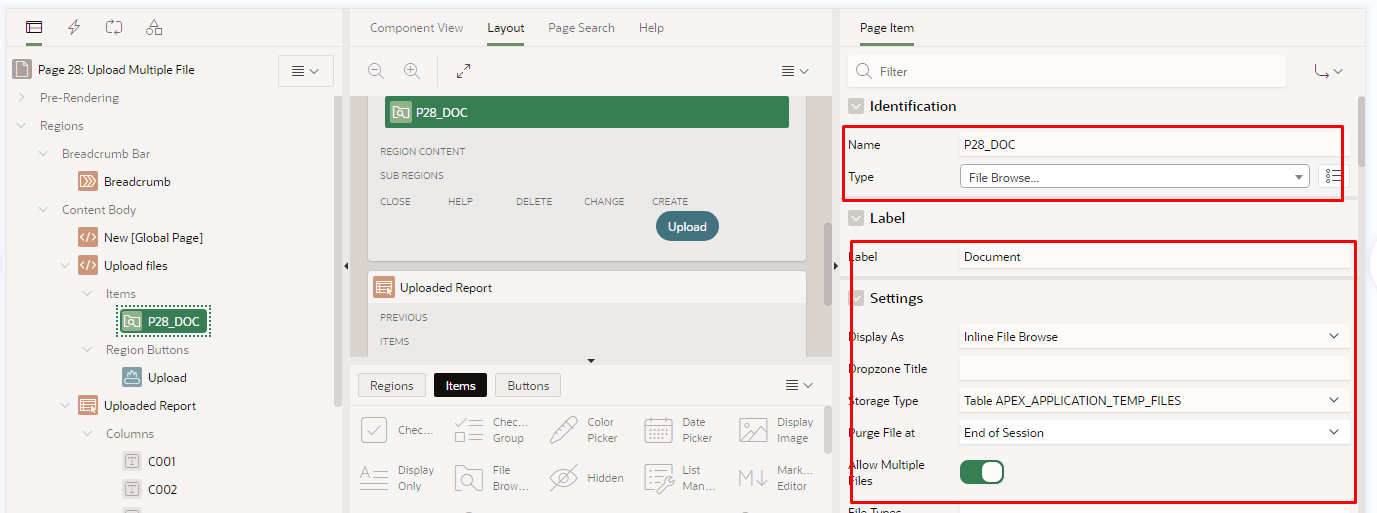Open the tree pane menu dropdown
Image resolution: width=1377 pixels, height=513 pixels.
[x=305, y=71]
